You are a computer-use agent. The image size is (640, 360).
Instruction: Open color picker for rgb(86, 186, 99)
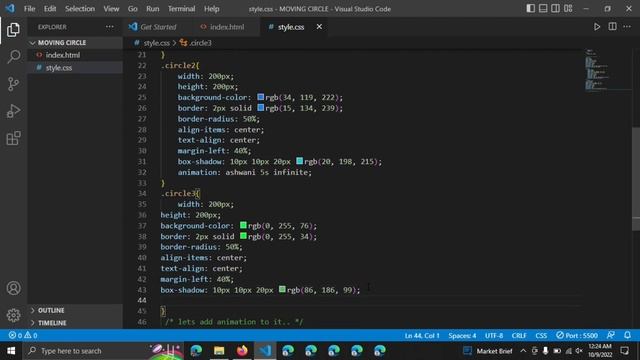(282, 289)
